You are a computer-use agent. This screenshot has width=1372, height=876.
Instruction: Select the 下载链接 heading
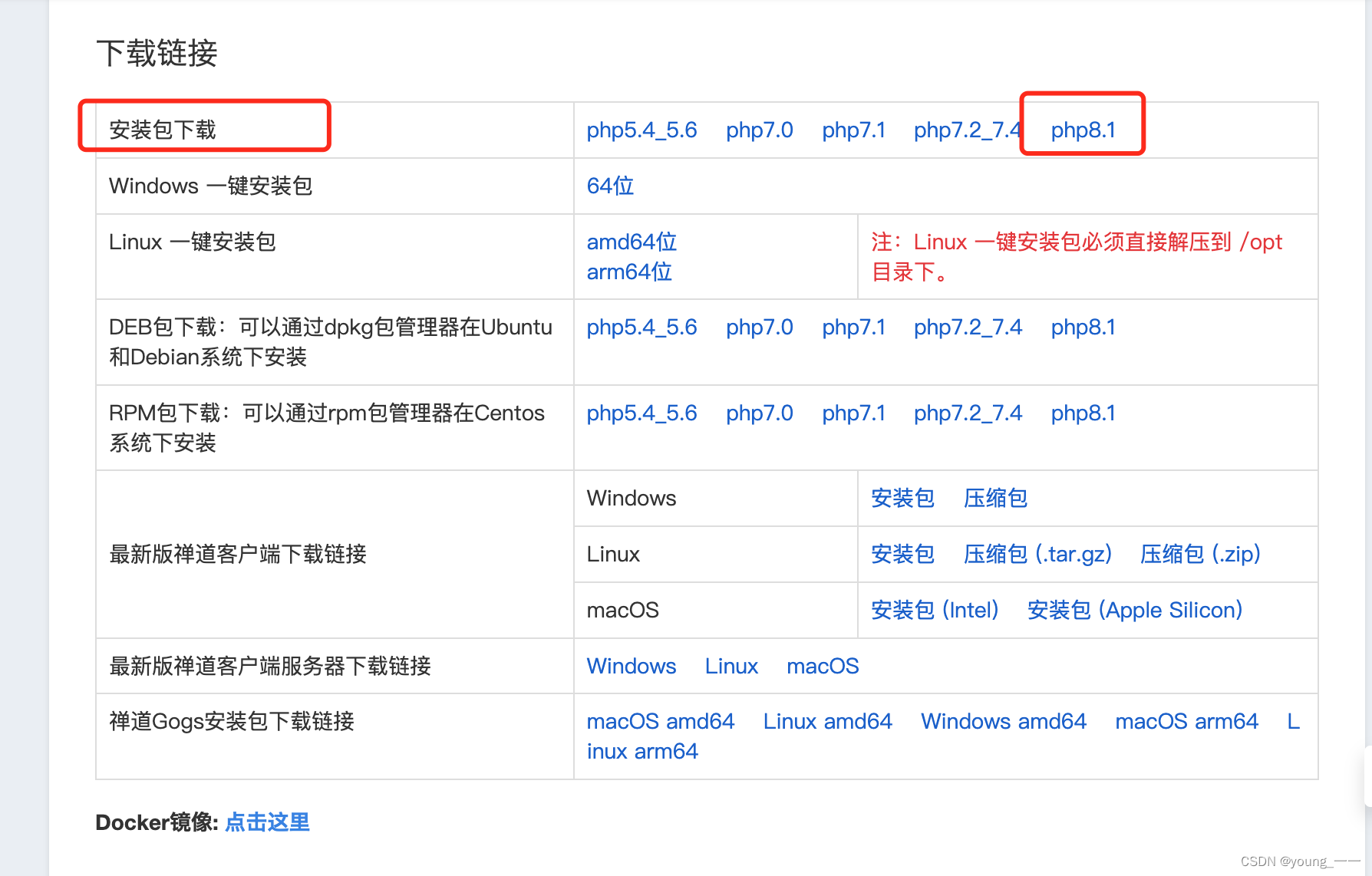pos(157,54)
